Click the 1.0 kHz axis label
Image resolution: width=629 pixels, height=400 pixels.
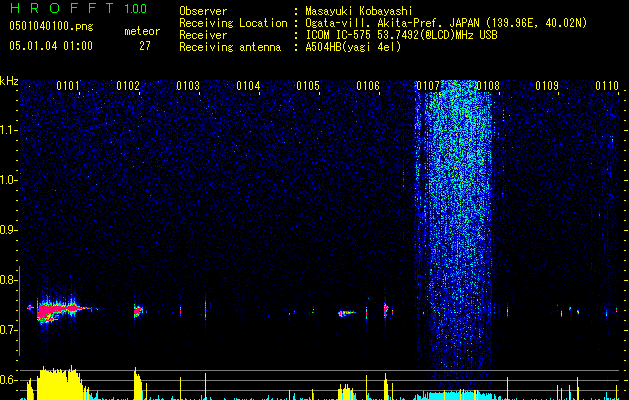tap(9, 180)
